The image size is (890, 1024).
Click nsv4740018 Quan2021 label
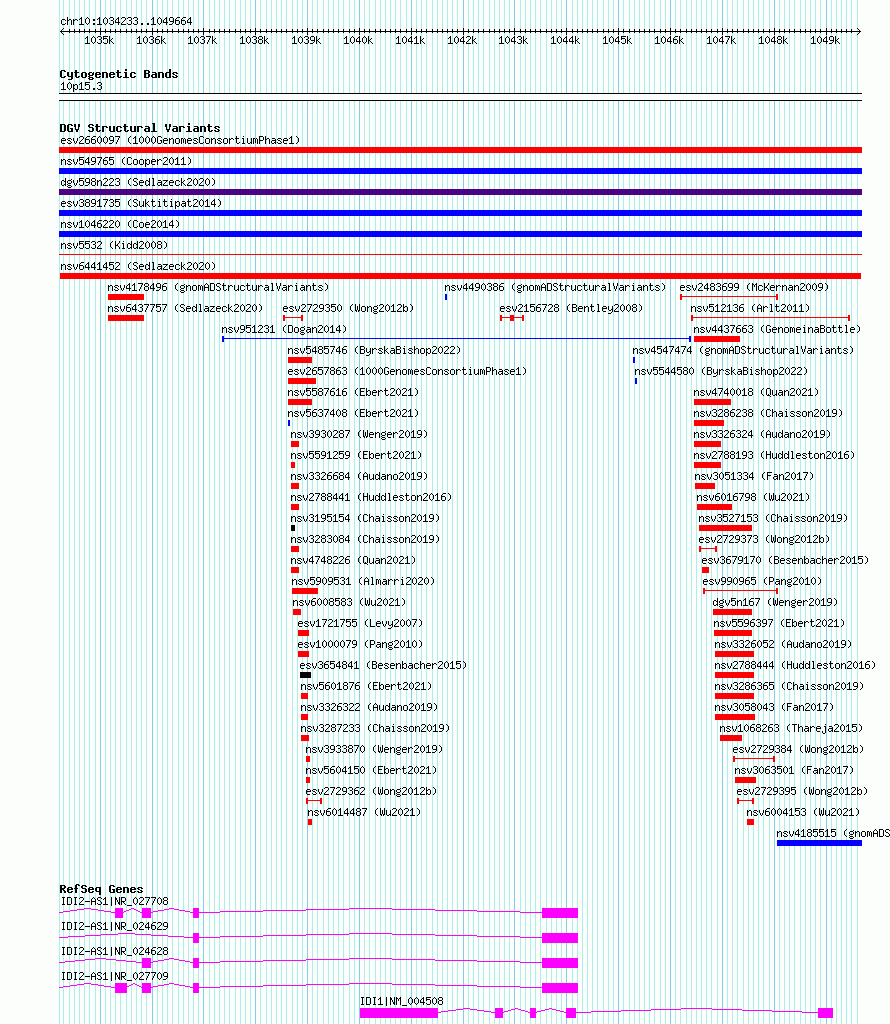[756, 392]
